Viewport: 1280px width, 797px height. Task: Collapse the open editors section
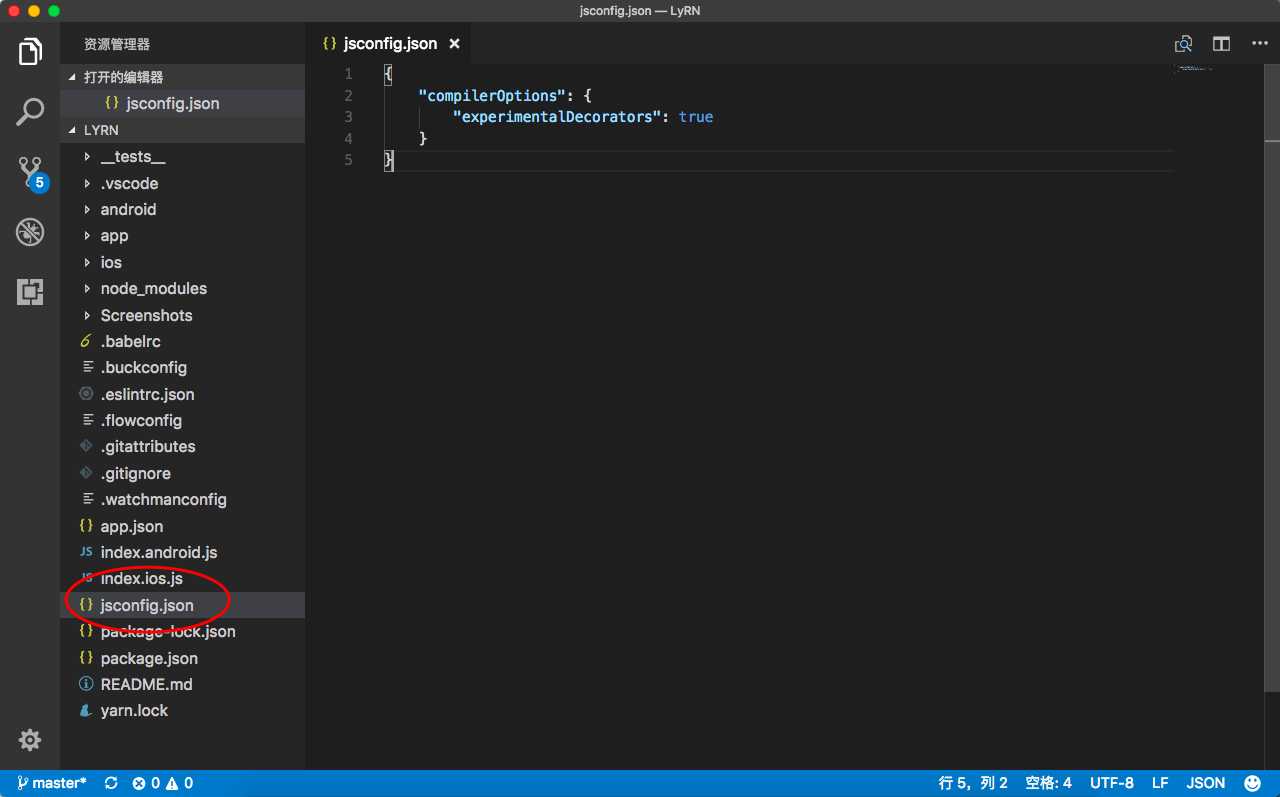[122, 77]
